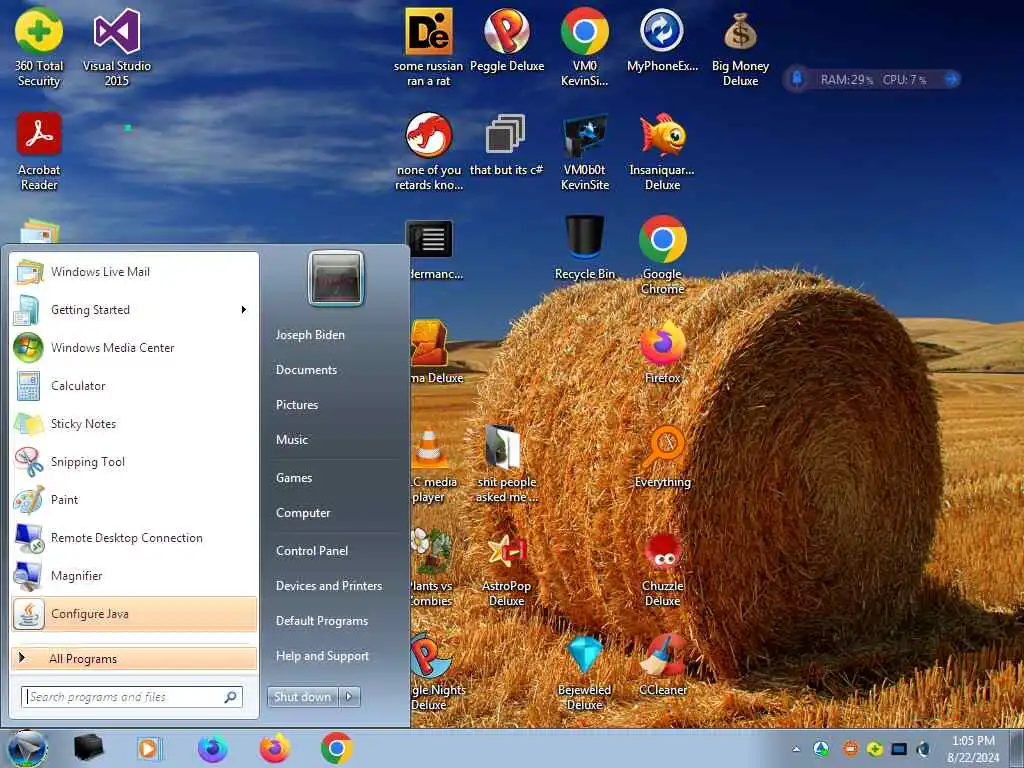
Task: Open Help and Support from Start menu
Action: point(322,656)
